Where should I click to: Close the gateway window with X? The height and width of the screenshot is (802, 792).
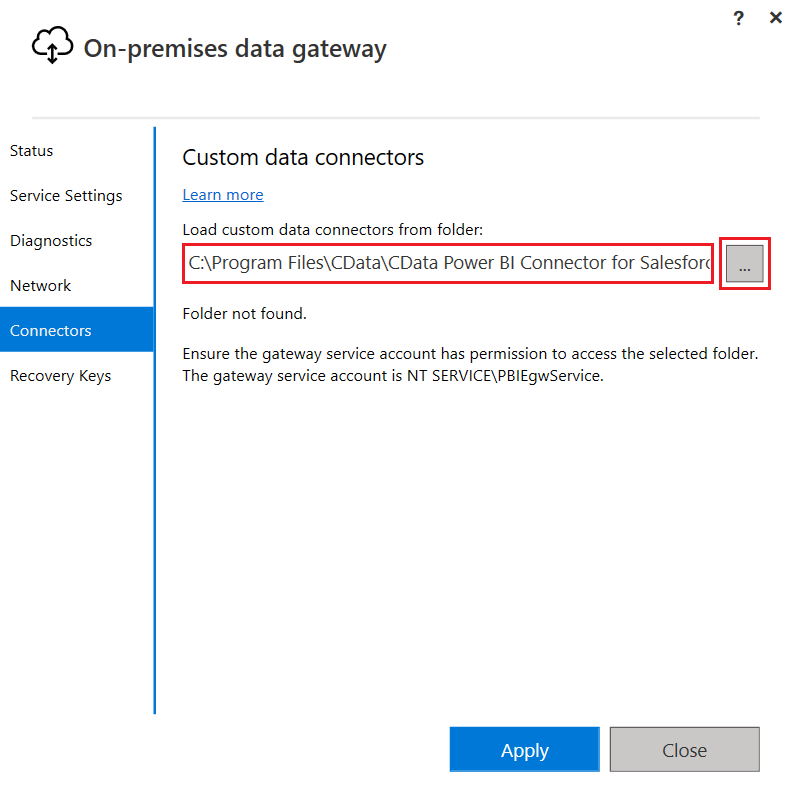pos(775,18)
